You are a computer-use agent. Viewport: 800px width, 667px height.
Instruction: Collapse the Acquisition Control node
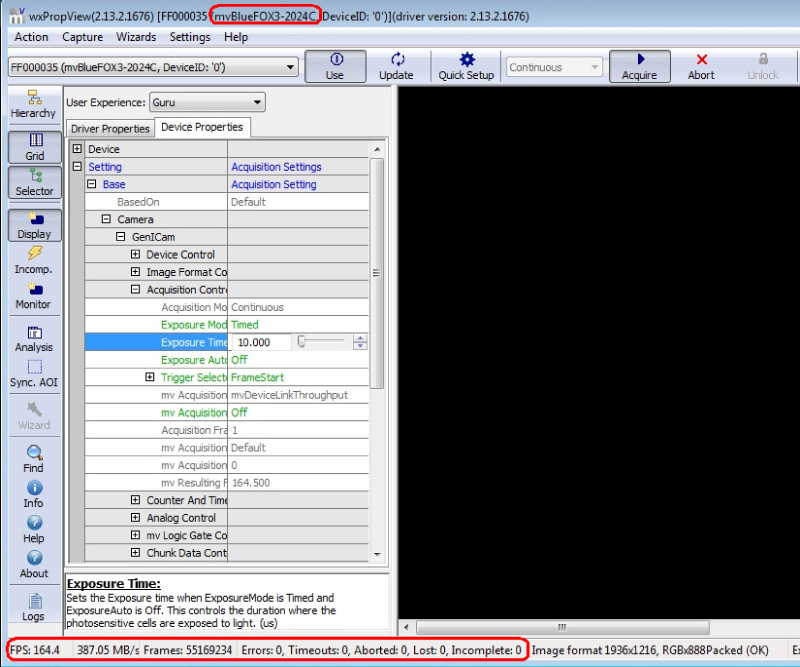(136, 290)
